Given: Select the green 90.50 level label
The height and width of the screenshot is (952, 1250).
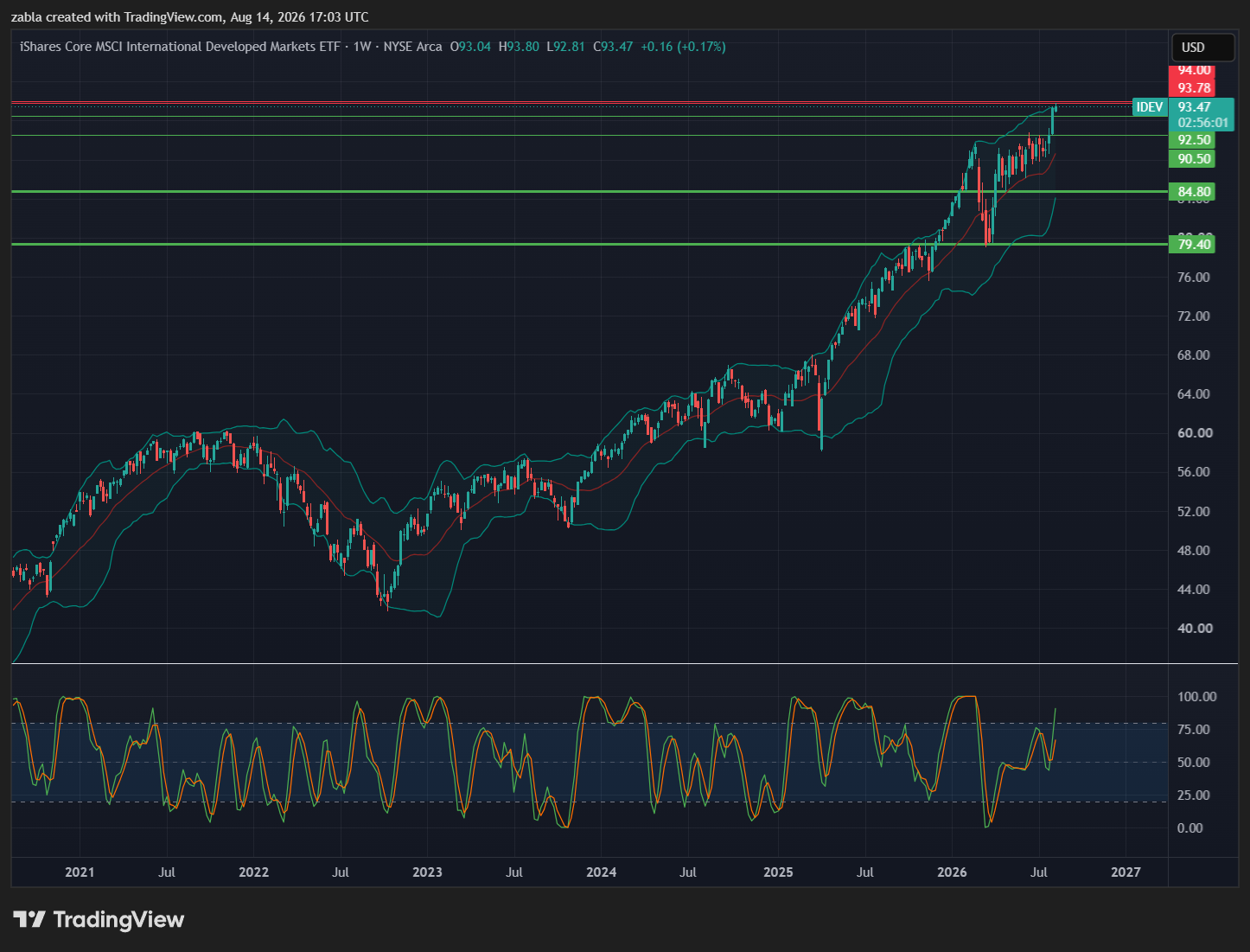Looking at the screenshot, I should pos(1194,159).
